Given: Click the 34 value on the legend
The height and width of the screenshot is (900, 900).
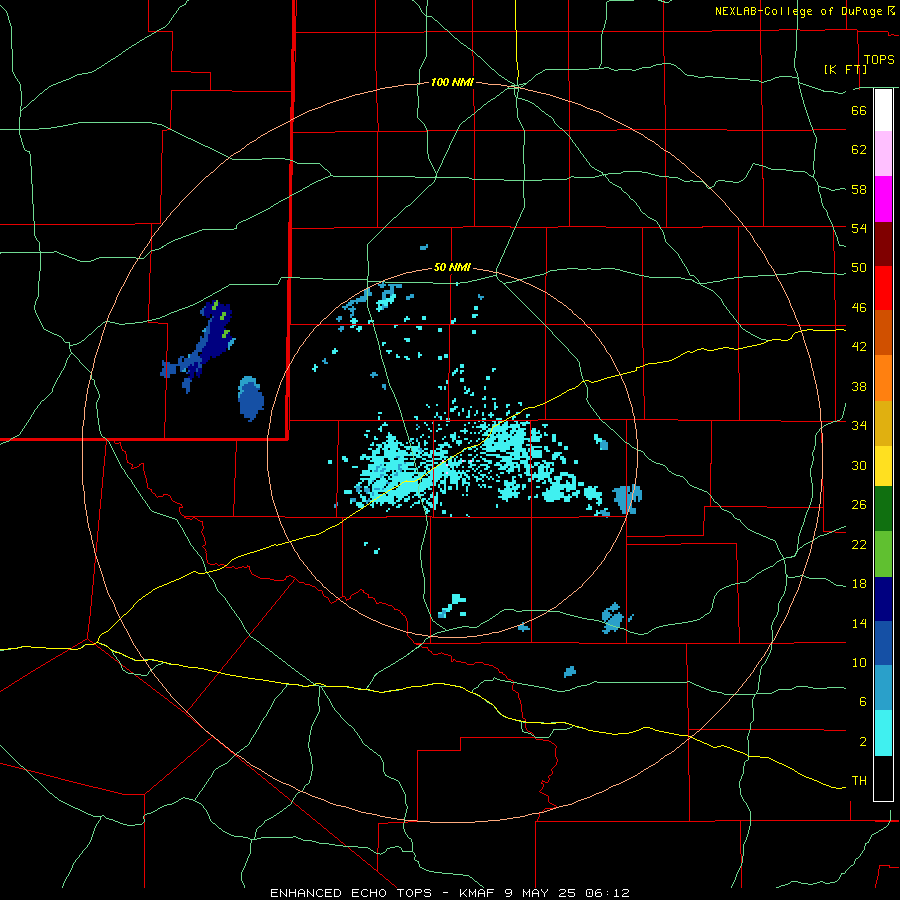Looking at the screenshot, I should click(x=859, y=425).
